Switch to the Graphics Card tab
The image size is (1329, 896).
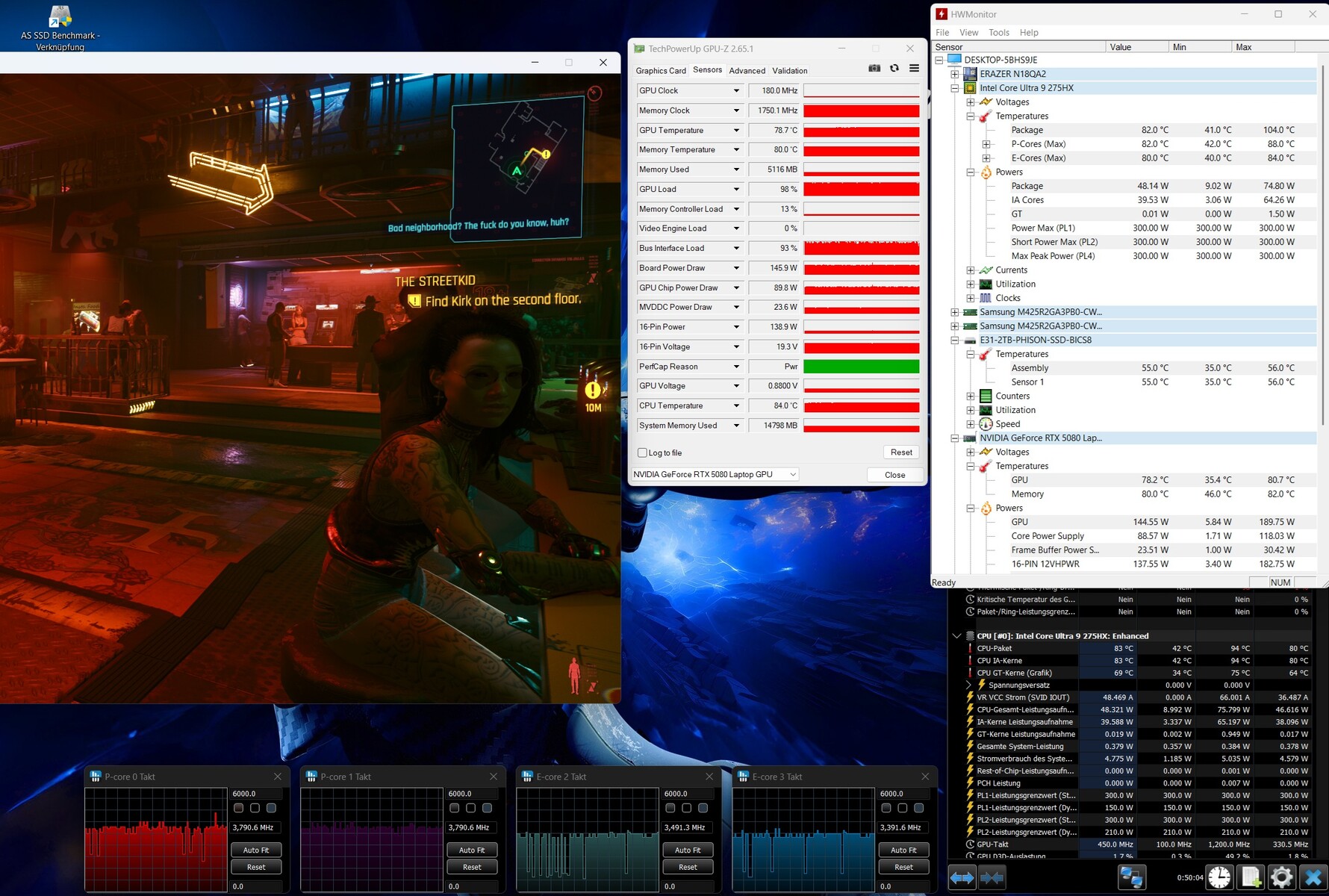pyautogui.click(x=660, y=71)
